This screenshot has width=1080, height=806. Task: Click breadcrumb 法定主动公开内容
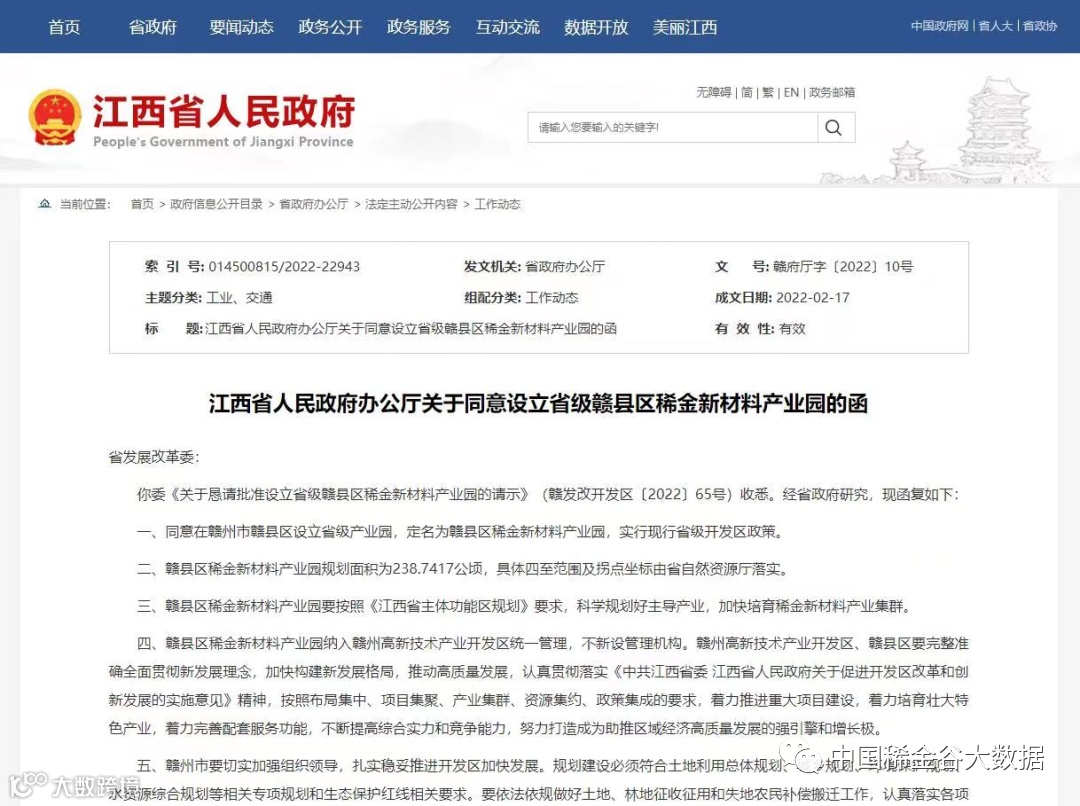point(411,204)
